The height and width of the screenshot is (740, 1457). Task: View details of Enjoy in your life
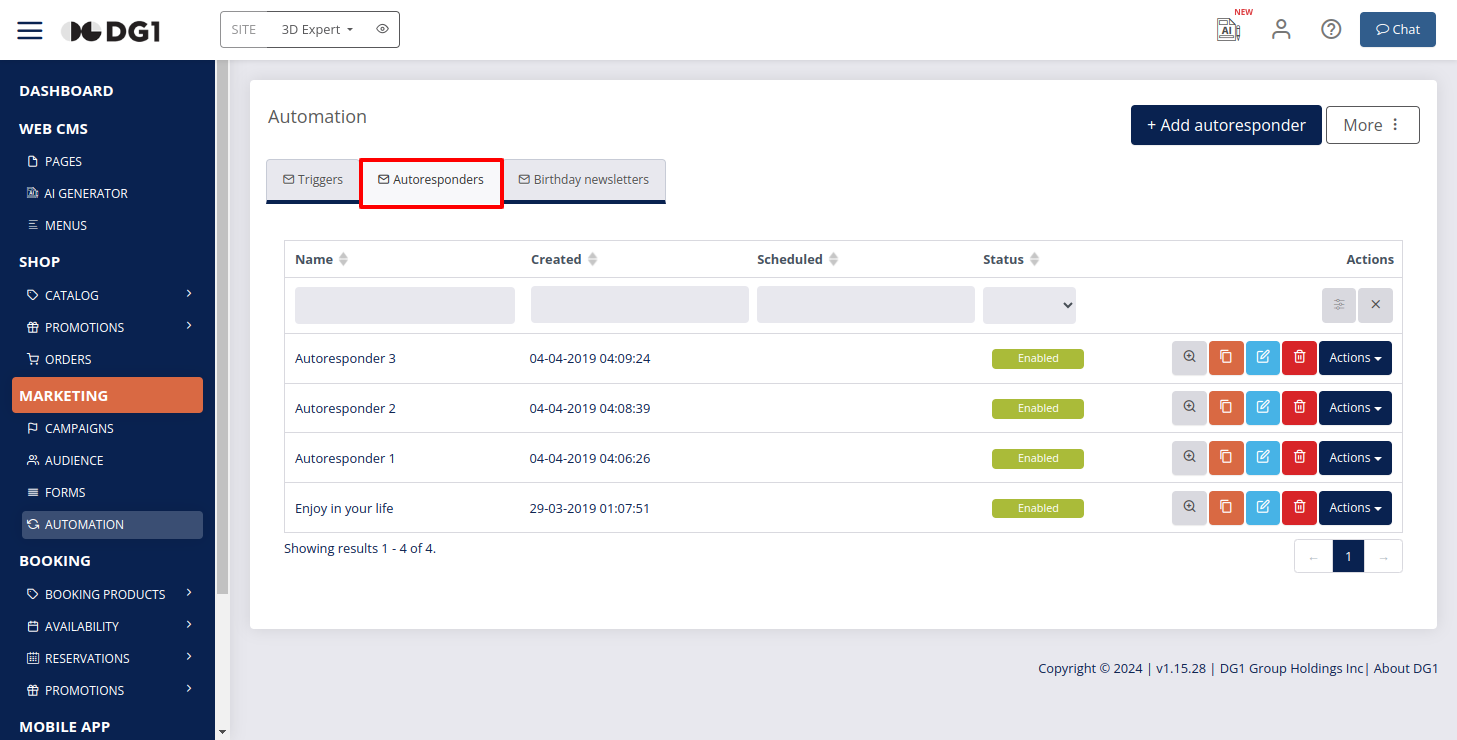pos(1189,508)
